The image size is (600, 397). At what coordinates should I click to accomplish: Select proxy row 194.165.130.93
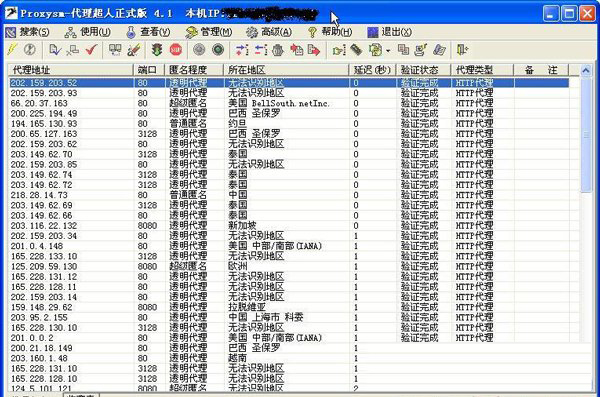289,124
